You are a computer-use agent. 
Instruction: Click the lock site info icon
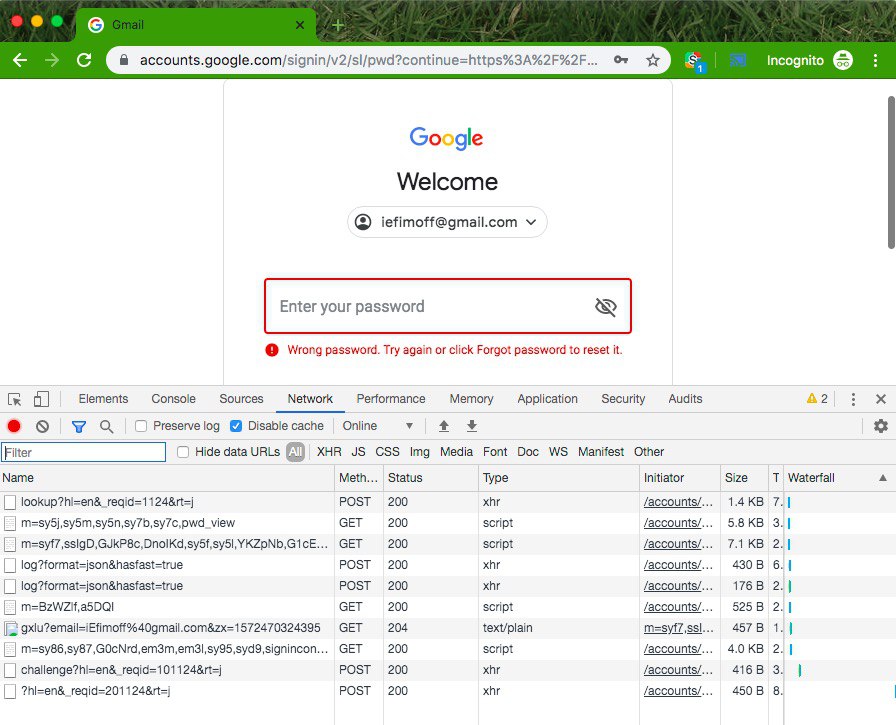124,60
